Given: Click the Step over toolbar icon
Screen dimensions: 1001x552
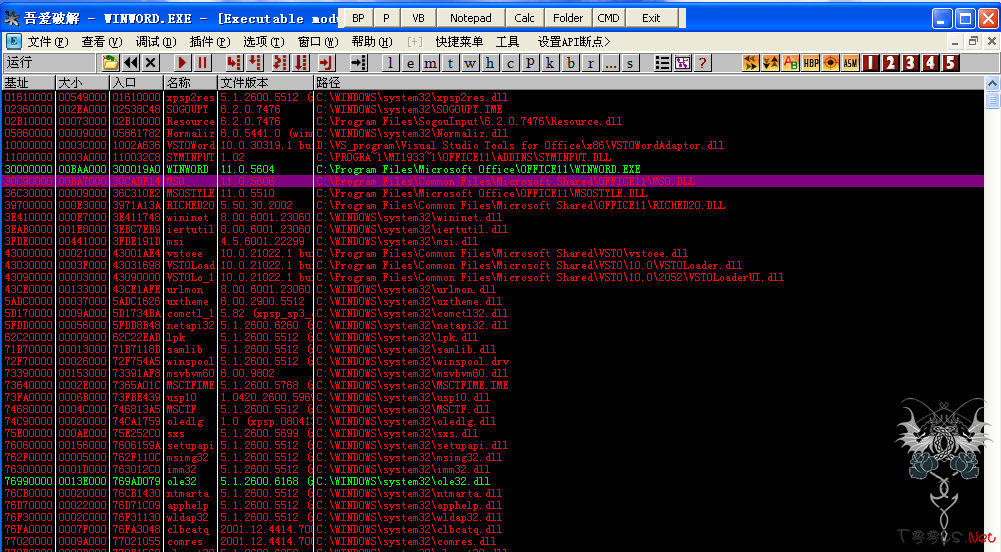Looking at the screenshot, I should pyautogui.click(x=255, y=63).
